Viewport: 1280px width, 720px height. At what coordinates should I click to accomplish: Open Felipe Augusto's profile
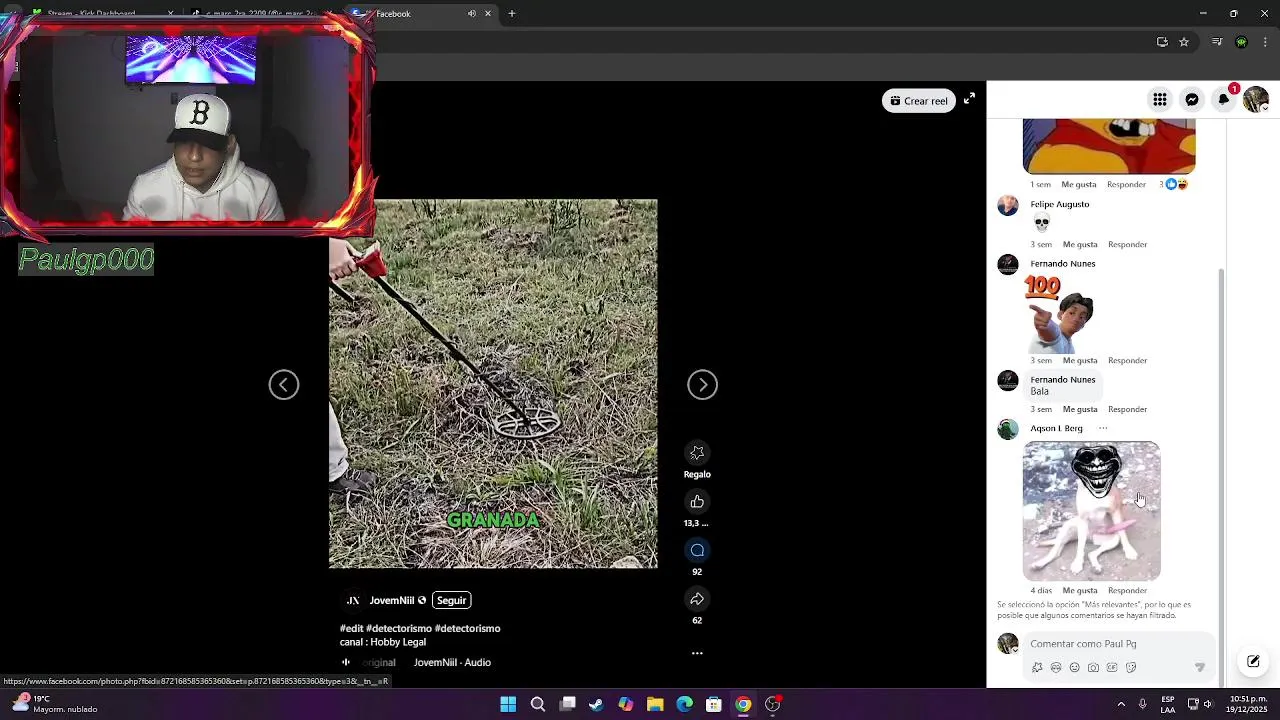coord(1060,204)
